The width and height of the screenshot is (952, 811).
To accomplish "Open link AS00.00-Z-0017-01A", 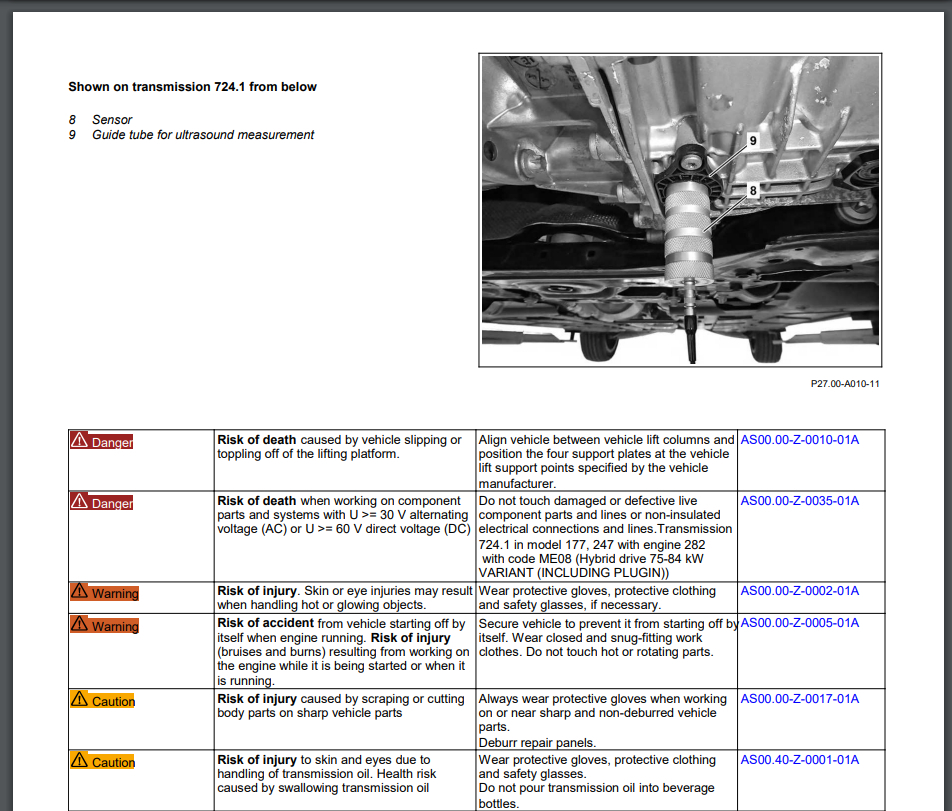I will [x=800, y=699].
